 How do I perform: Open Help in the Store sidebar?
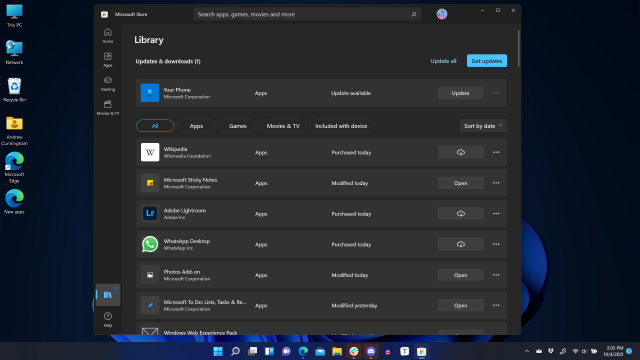(108, 319)
